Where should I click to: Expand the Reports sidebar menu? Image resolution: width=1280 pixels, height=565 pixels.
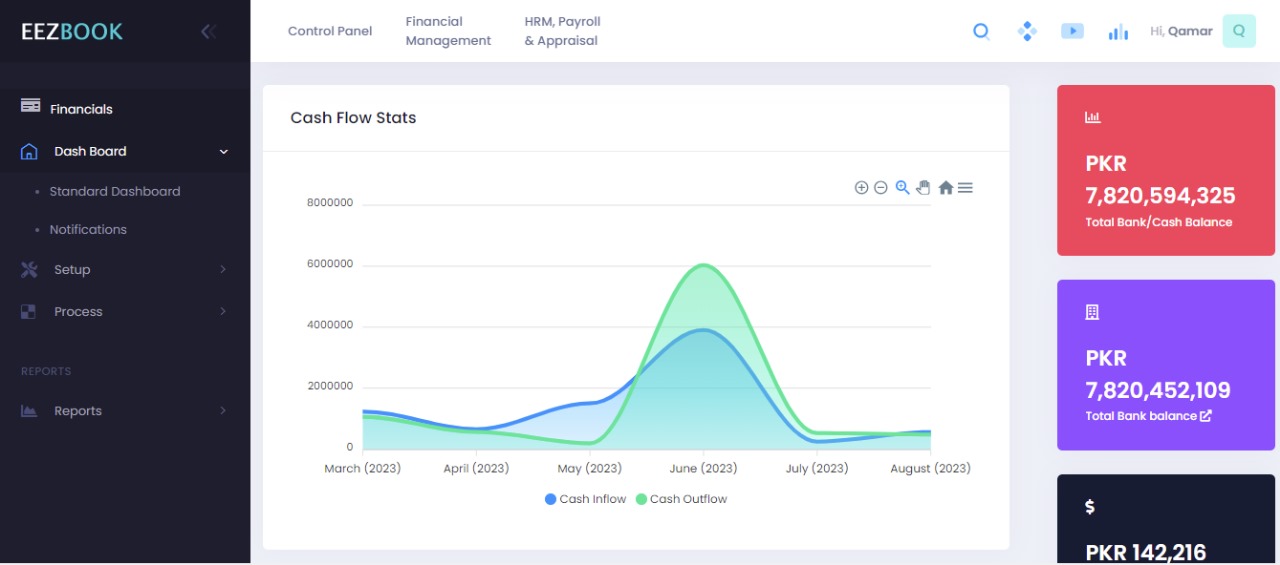click(78, 411)
